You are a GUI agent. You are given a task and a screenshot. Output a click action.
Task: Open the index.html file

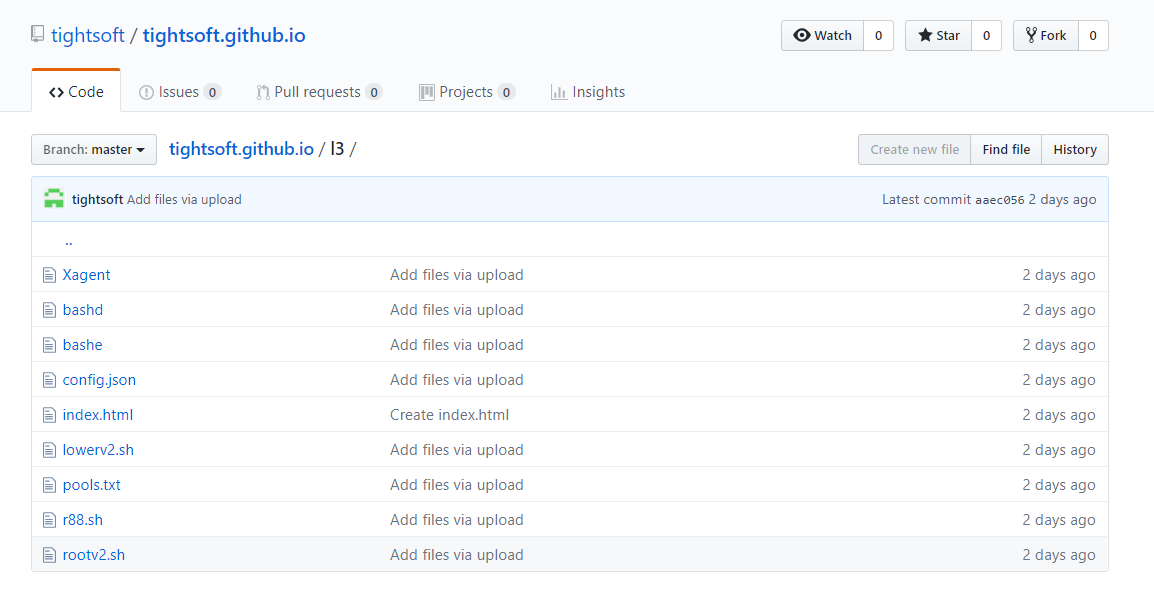[98, 415]
